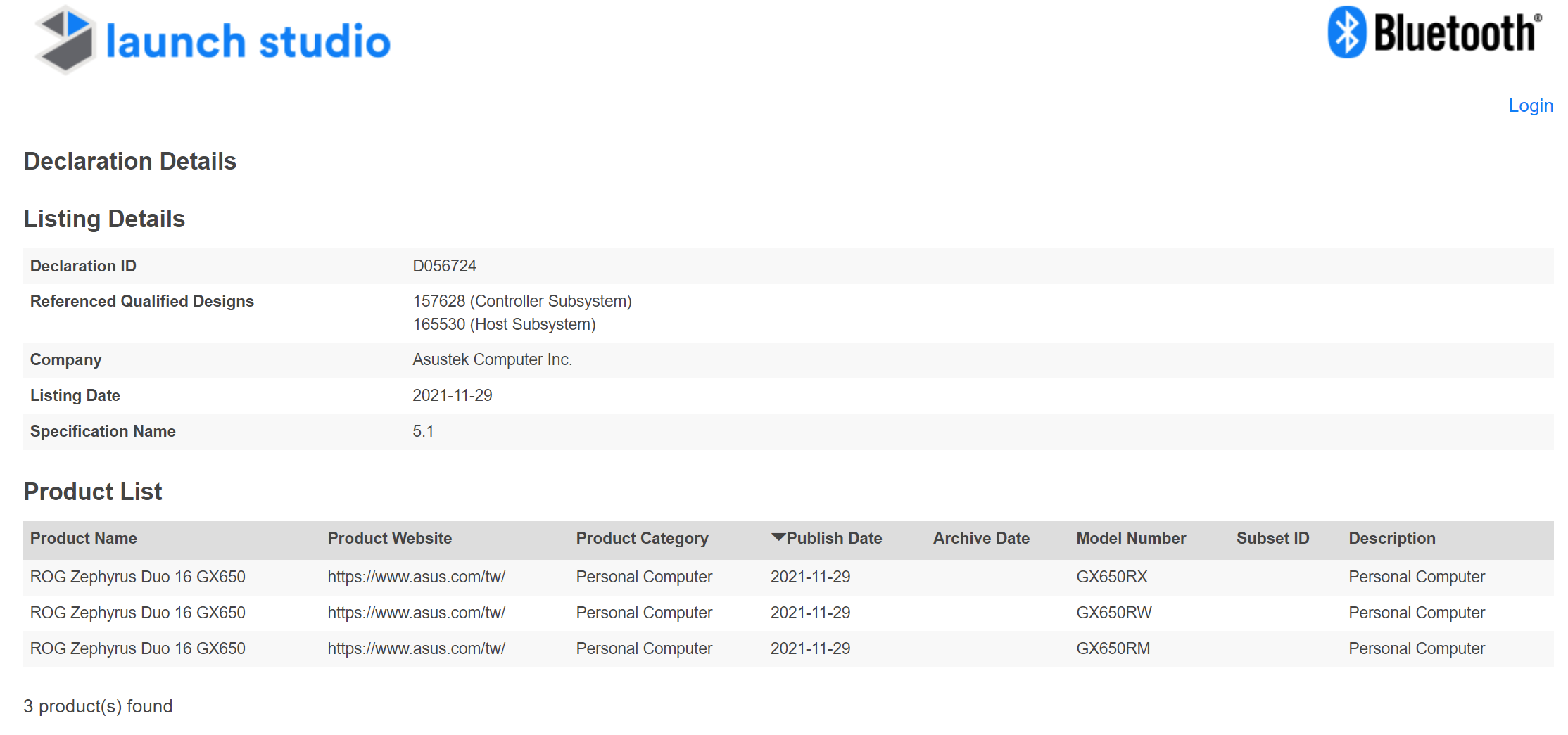Sort by Product Category column header
This screenshot has width=1568, height=735.
coord(642,538)
